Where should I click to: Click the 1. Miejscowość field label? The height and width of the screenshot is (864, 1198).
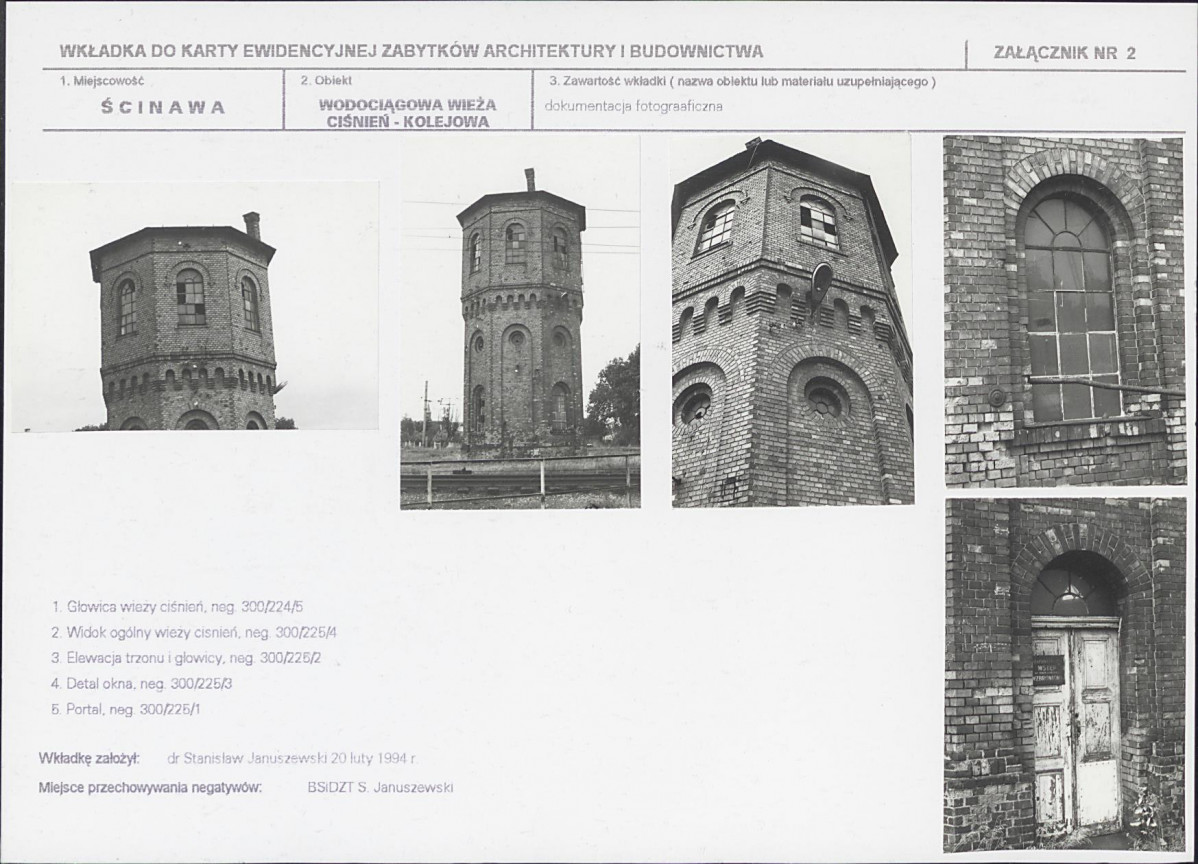coord(102,81)
